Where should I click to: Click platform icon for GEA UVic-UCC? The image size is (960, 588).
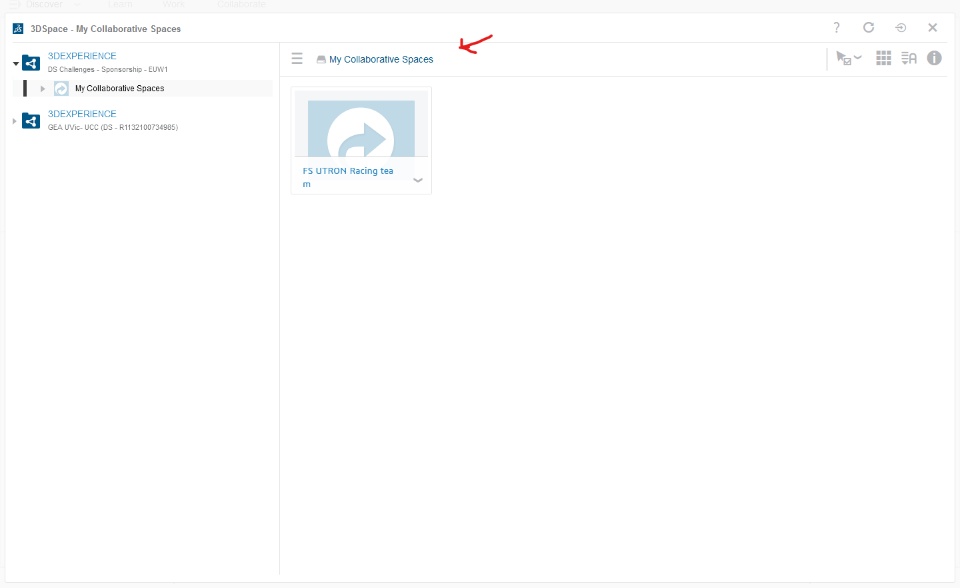(x=31, y=121)
